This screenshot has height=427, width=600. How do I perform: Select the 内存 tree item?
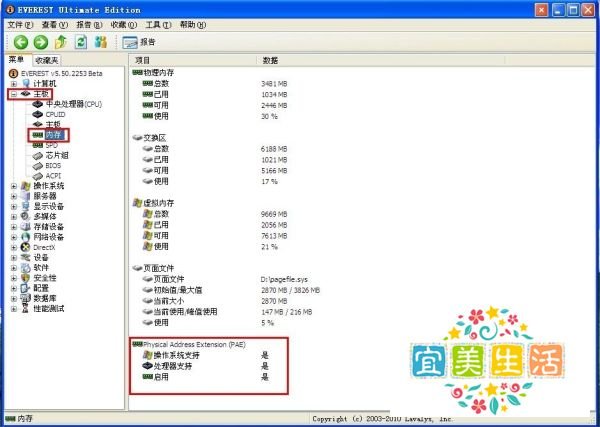point(53,135)
